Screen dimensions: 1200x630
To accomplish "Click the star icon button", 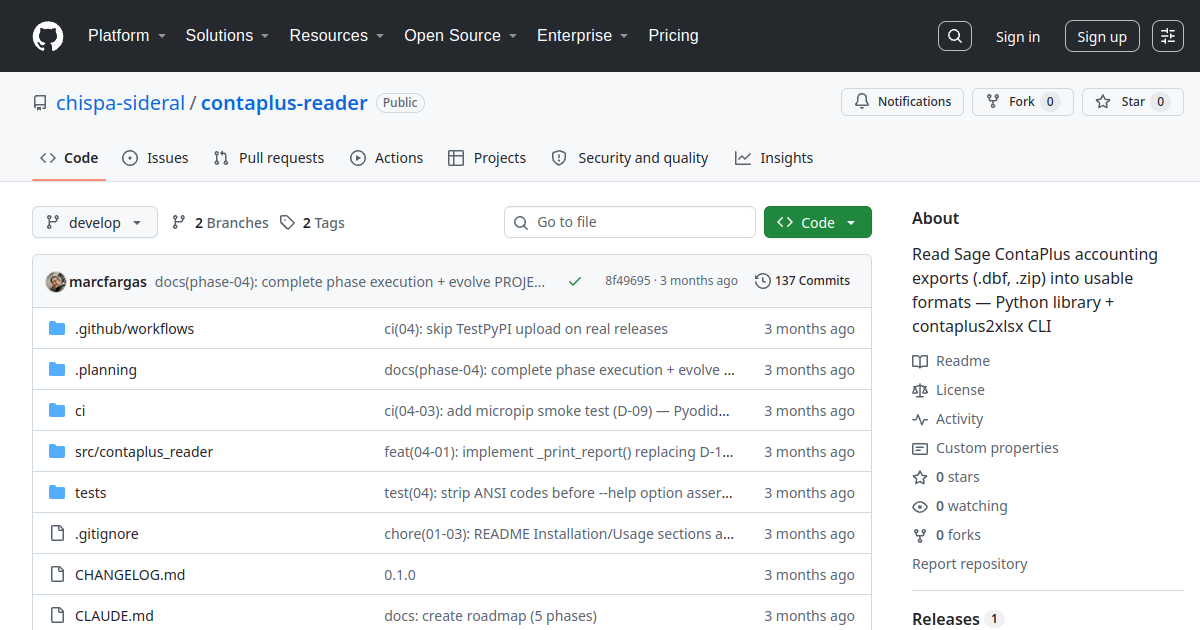I will [x=1103, y=102].
